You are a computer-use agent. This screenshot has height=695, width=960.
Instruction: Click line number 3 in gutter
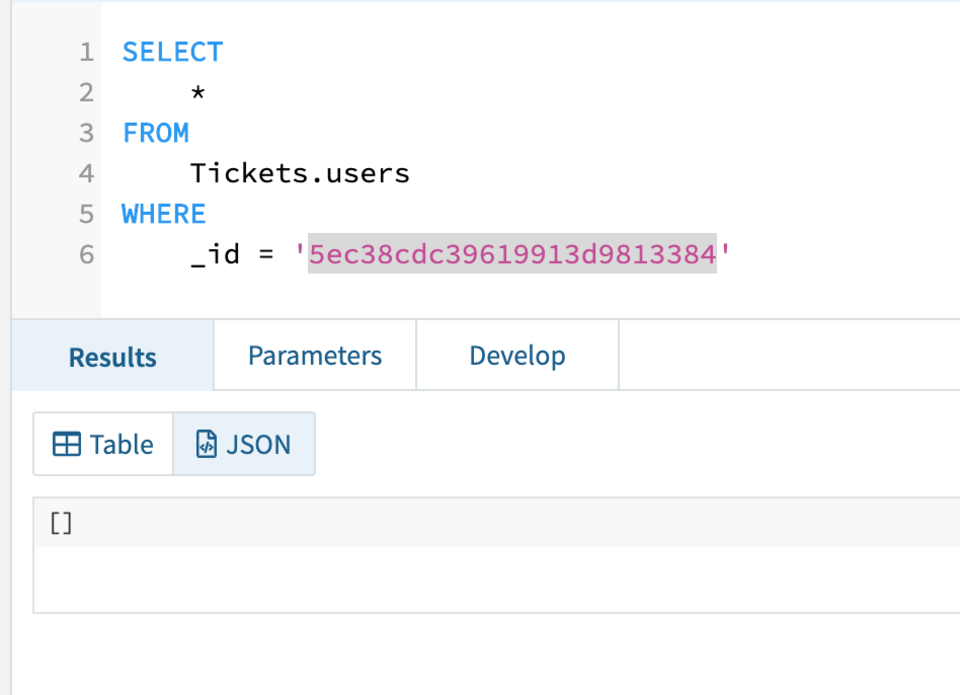86,133
